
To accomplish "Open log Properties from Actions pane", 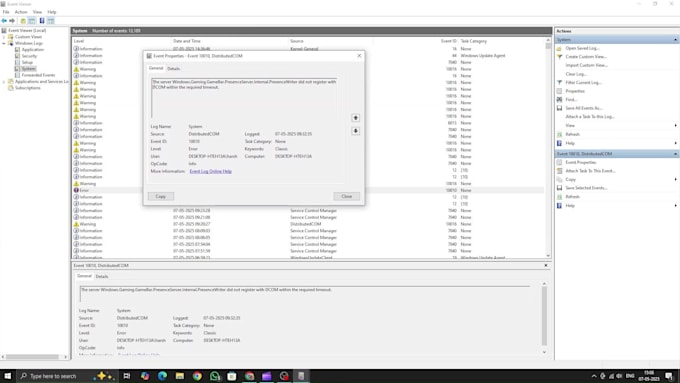I will 575,91.
